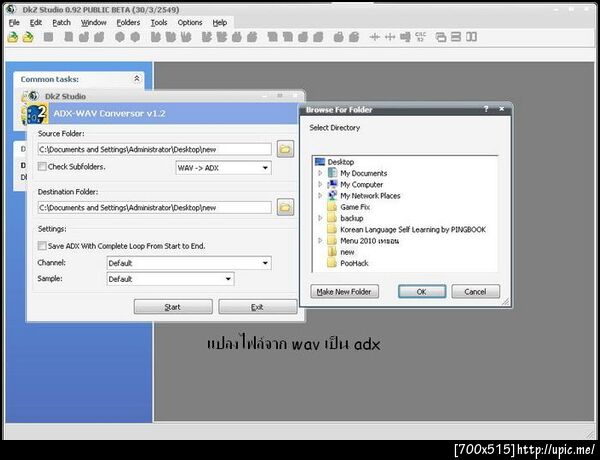Click into the Destination Folder path field
The image size is (600, 460).
pos(155,207)
